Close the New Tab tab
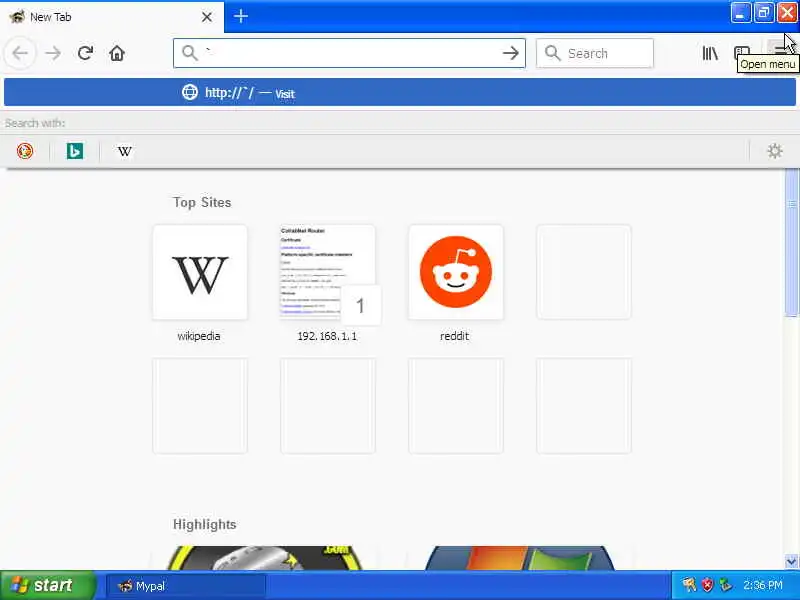The height and width of the screenshot is (600, 800). (x=207, y=17)
